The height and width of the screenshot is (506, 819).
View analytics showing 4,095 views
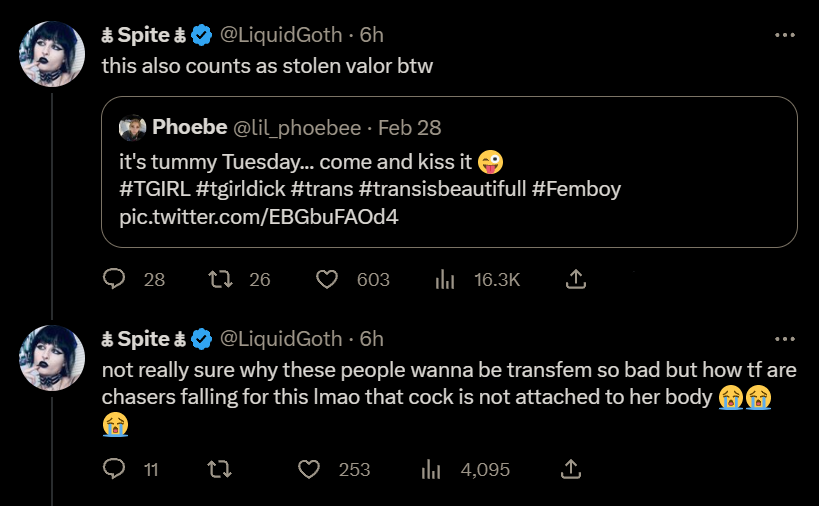(x=431, y=469)
